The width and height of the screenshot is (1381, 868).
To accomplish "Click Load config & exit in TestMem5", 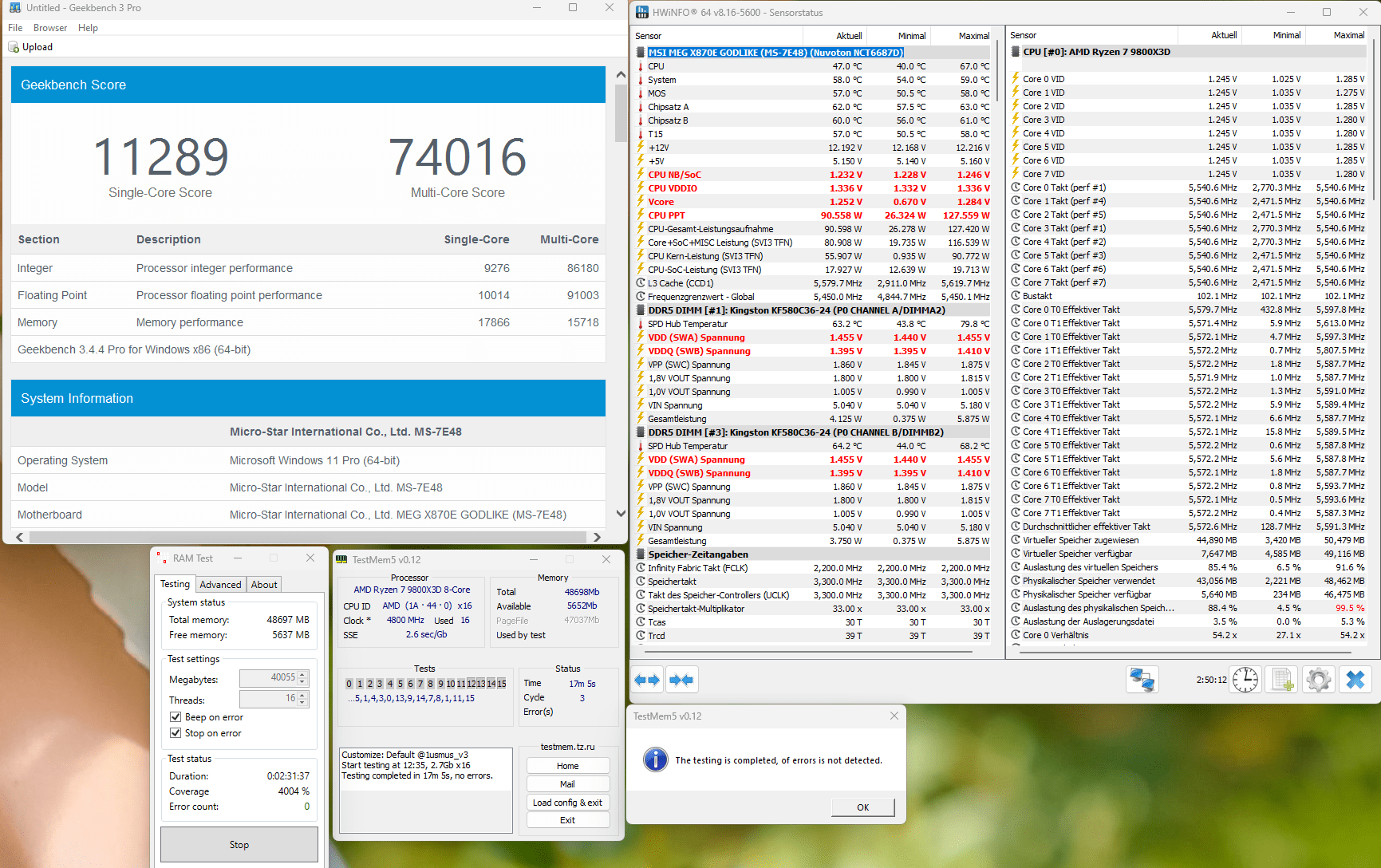I will (568, 803).
